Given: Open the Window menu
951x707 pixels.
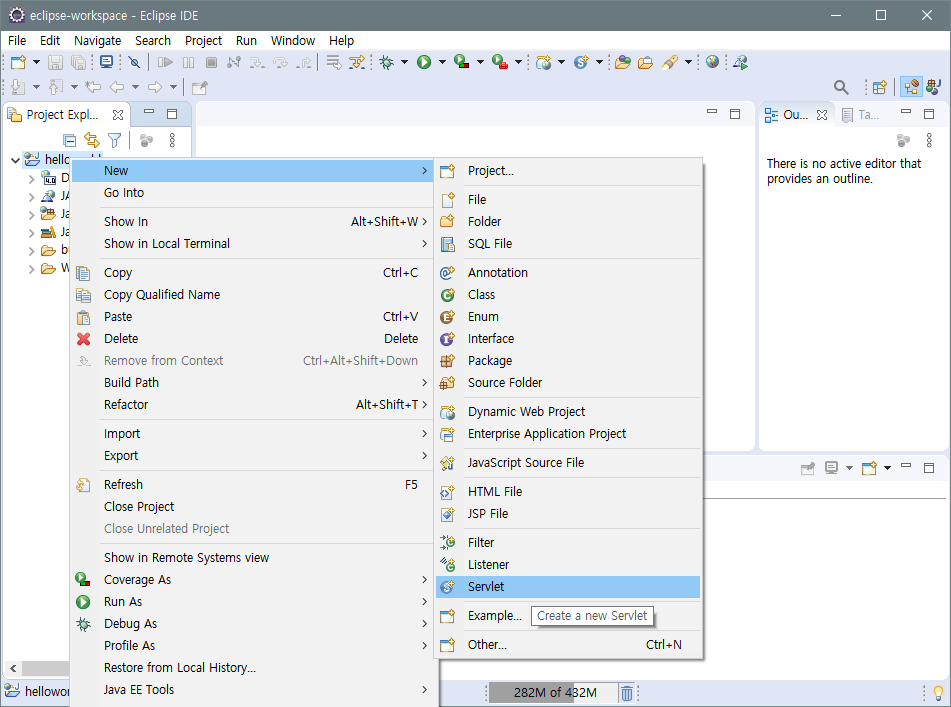Looking at the screenshot, I should click(x=293, y=41).
